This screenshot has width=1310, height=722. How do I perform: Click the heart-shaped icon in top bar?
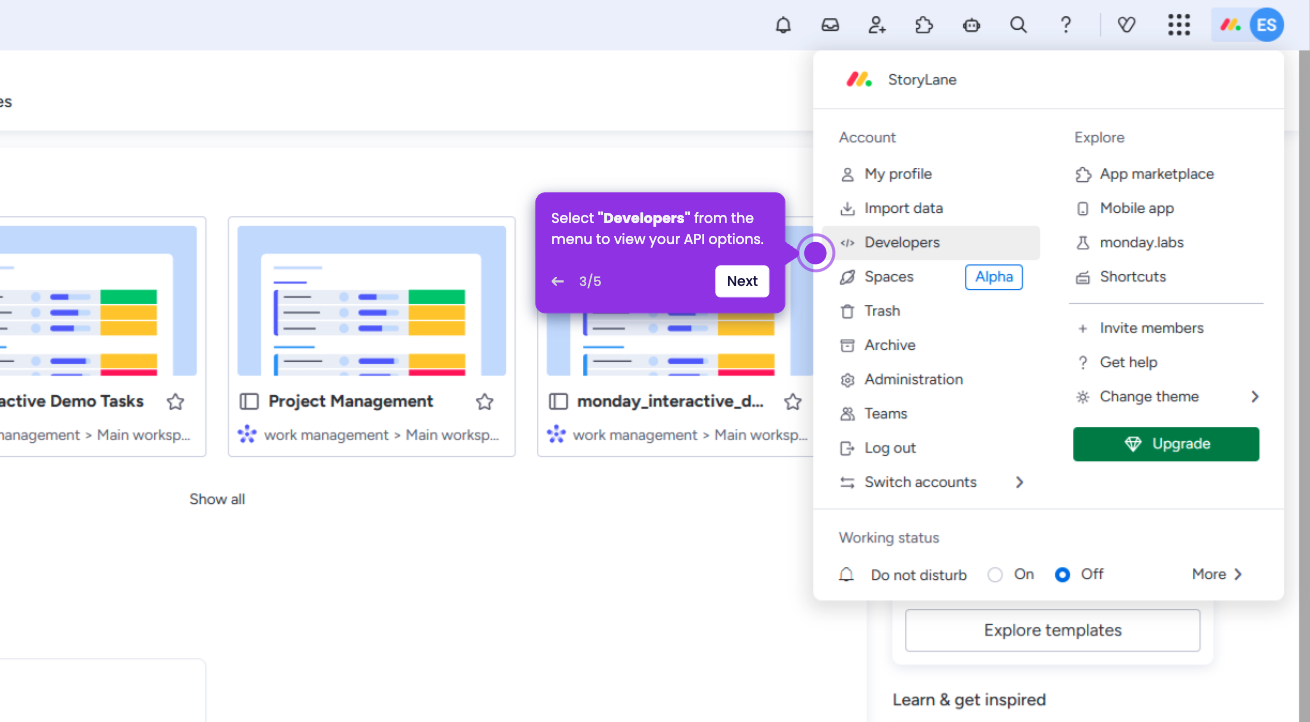[x=1126, y=25]
